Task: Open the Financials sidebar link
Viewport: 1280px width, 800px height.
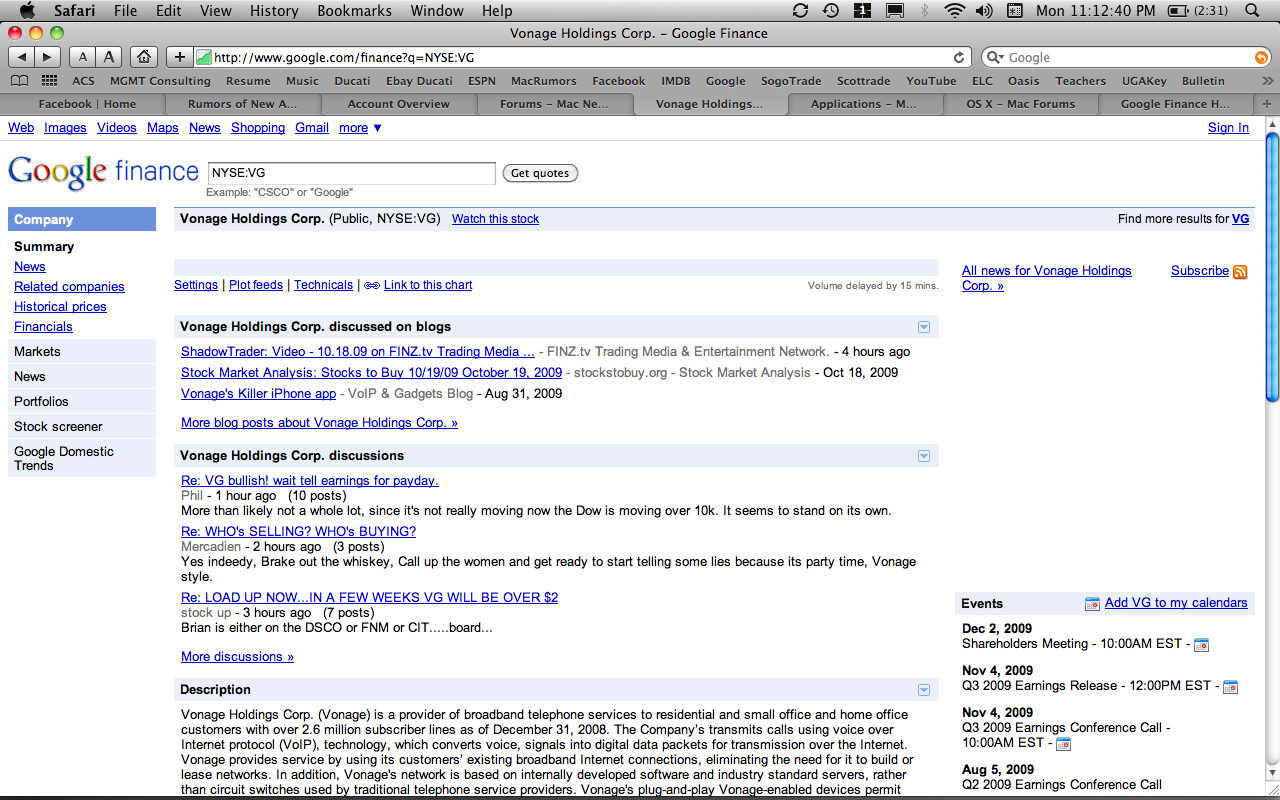Action: point(43,327)
